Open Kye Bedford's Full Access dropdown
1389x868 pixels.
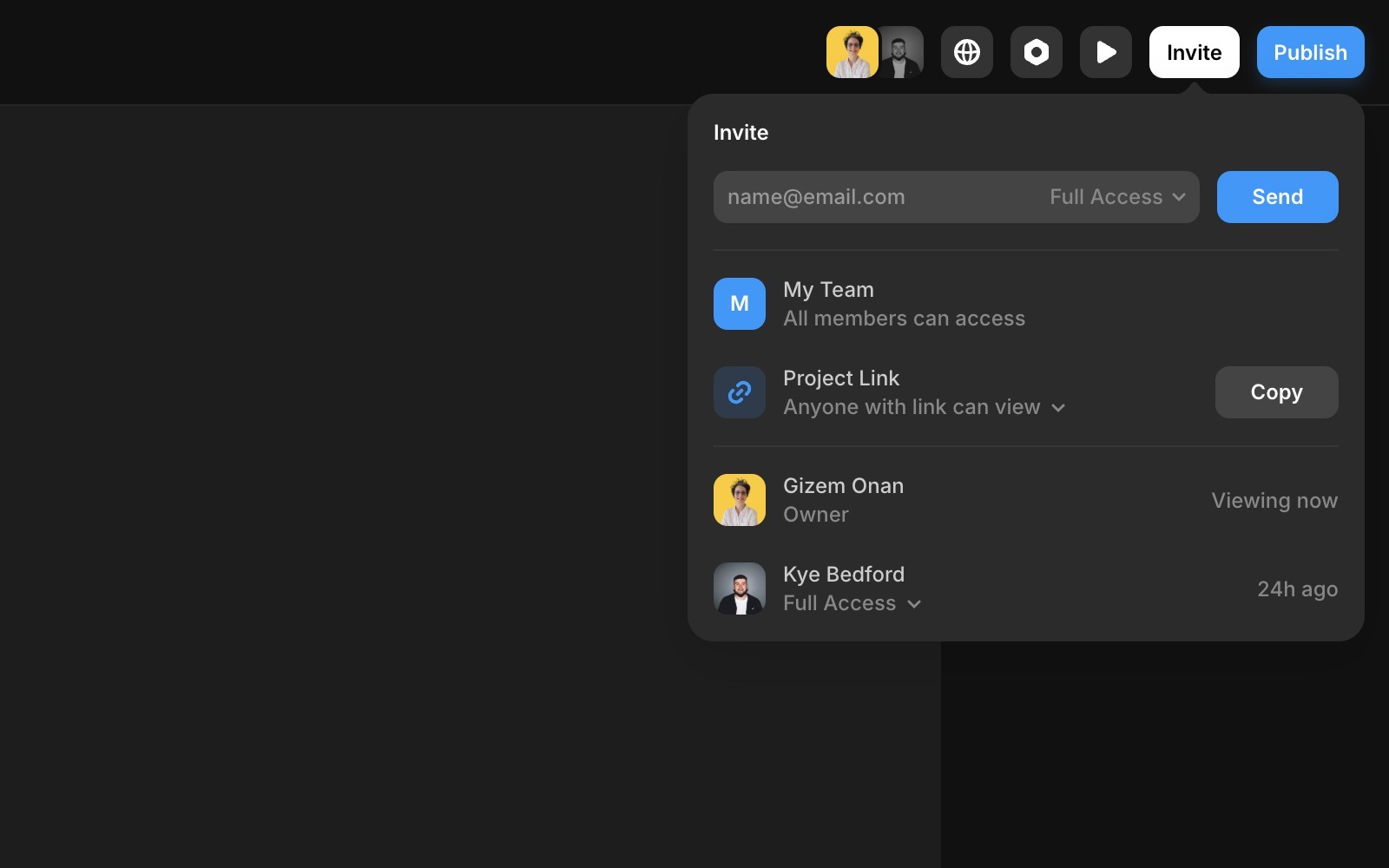pos(852,603)
